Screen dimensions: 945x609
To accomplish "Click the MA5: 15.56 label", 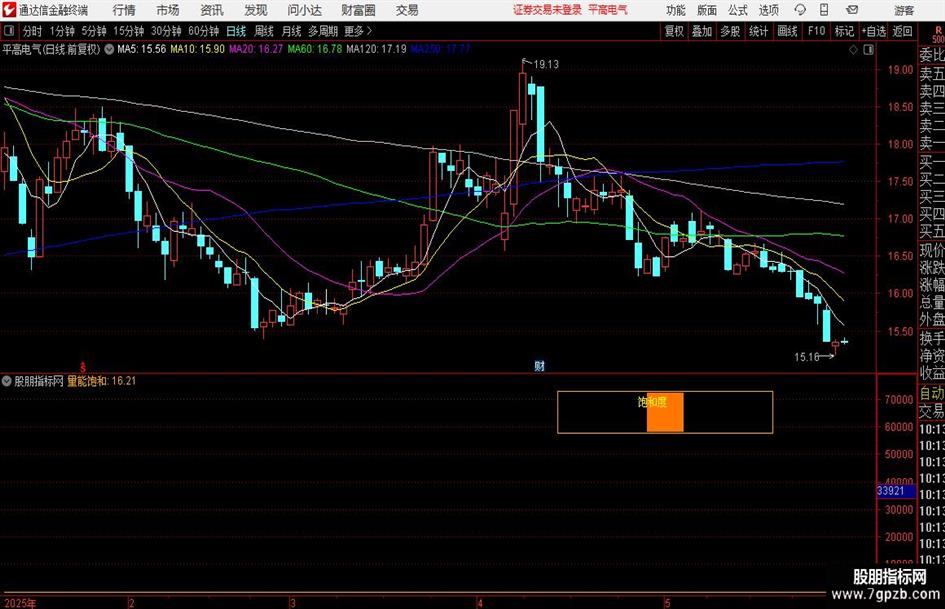I will coord(142,49).
